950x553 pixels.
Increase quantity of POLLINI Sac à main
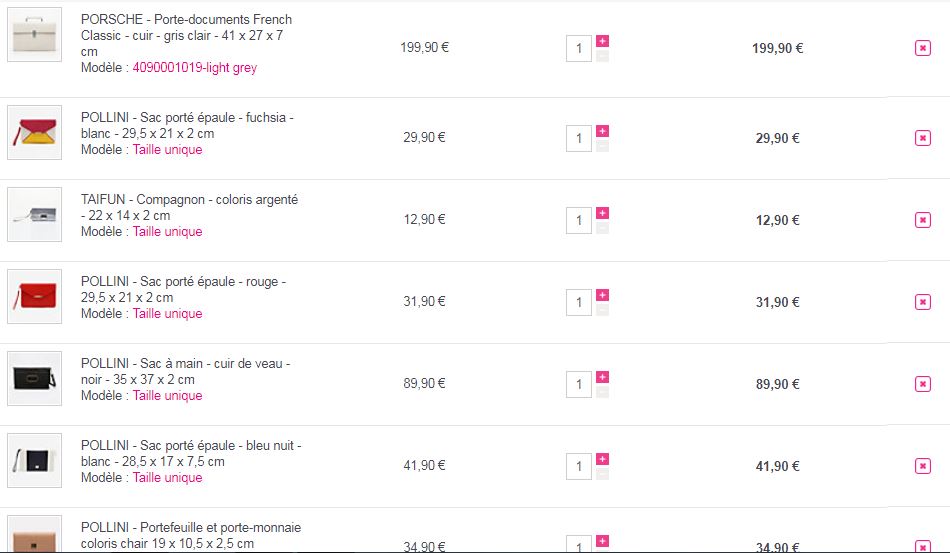(x=602, y=377)
